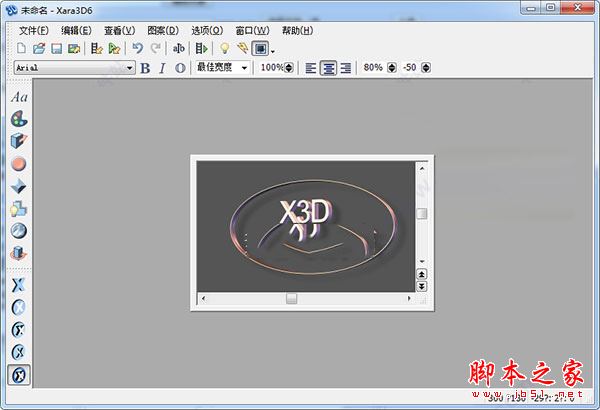Save the project using the floppy icon
Viewport: 600px width, 410px height.
(x=57, y=49)
